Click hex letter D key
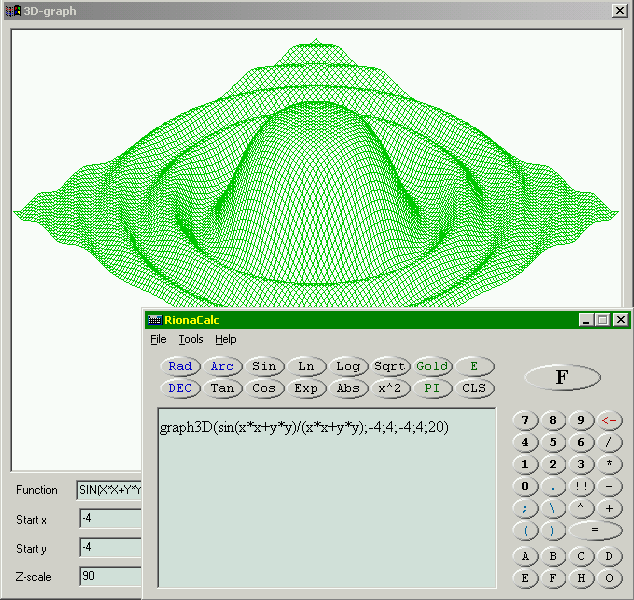Screen dimensions: 634x600 609,557
